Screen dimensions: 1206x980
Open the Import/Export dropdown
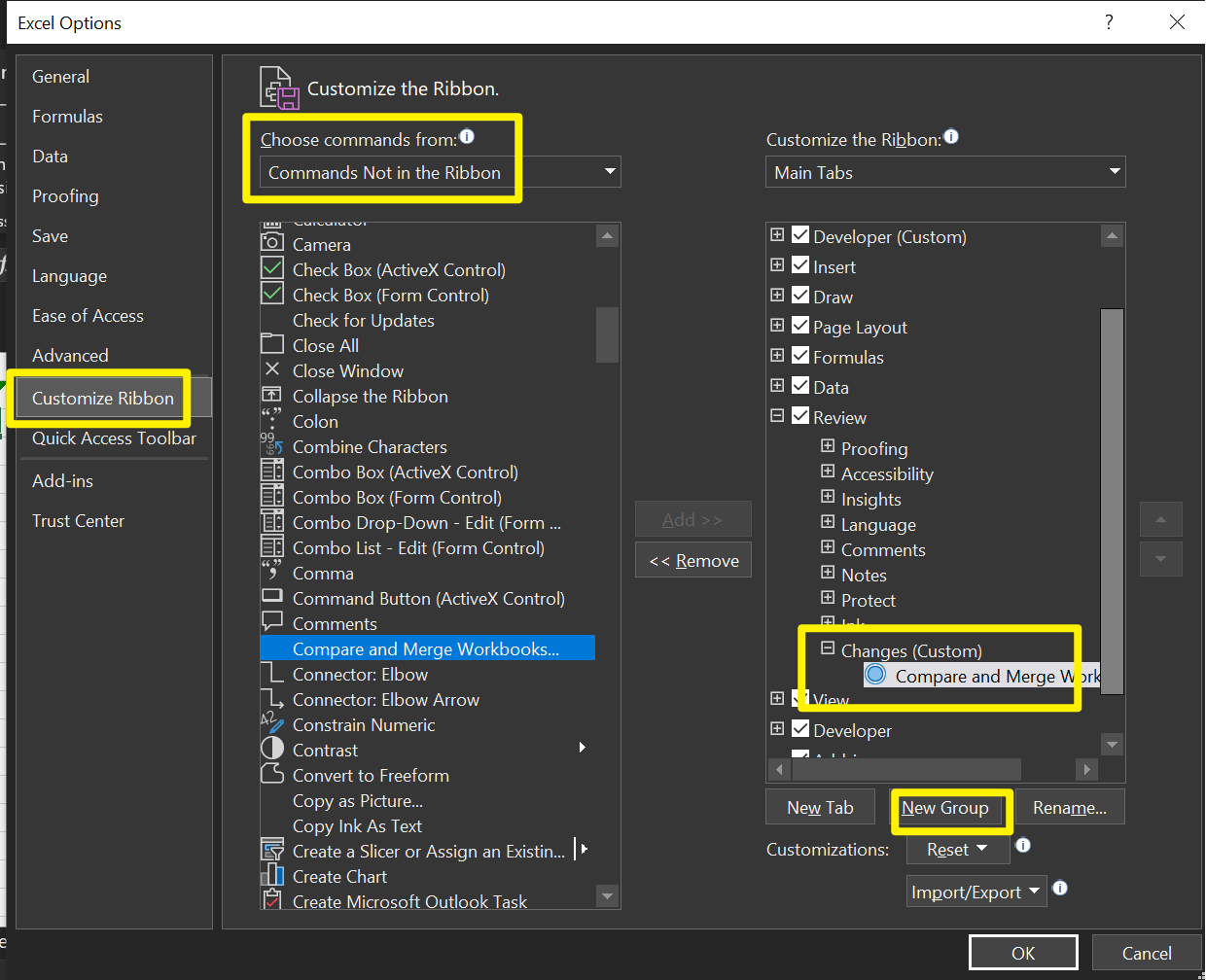tap(976, 892)
